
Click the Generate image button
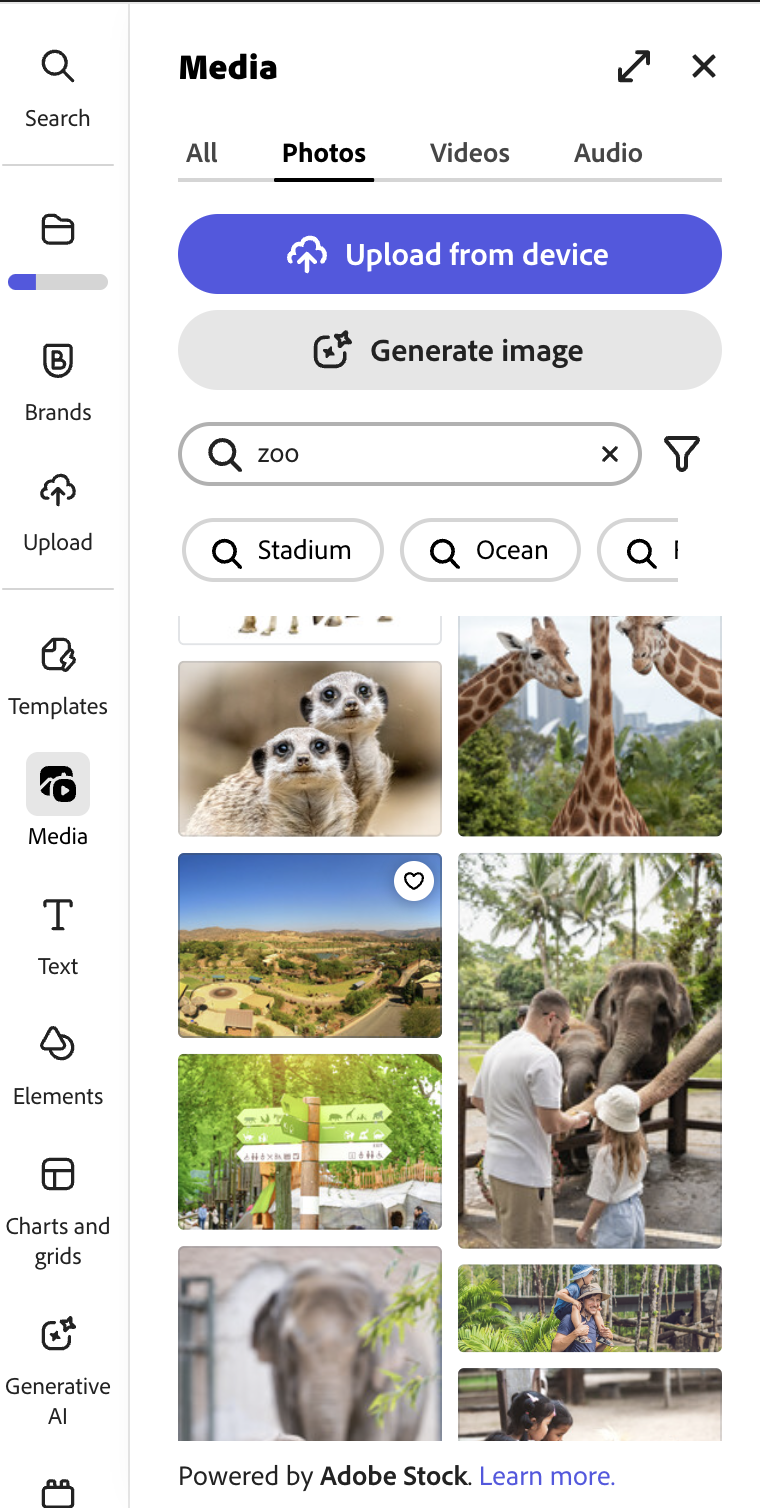450,350
